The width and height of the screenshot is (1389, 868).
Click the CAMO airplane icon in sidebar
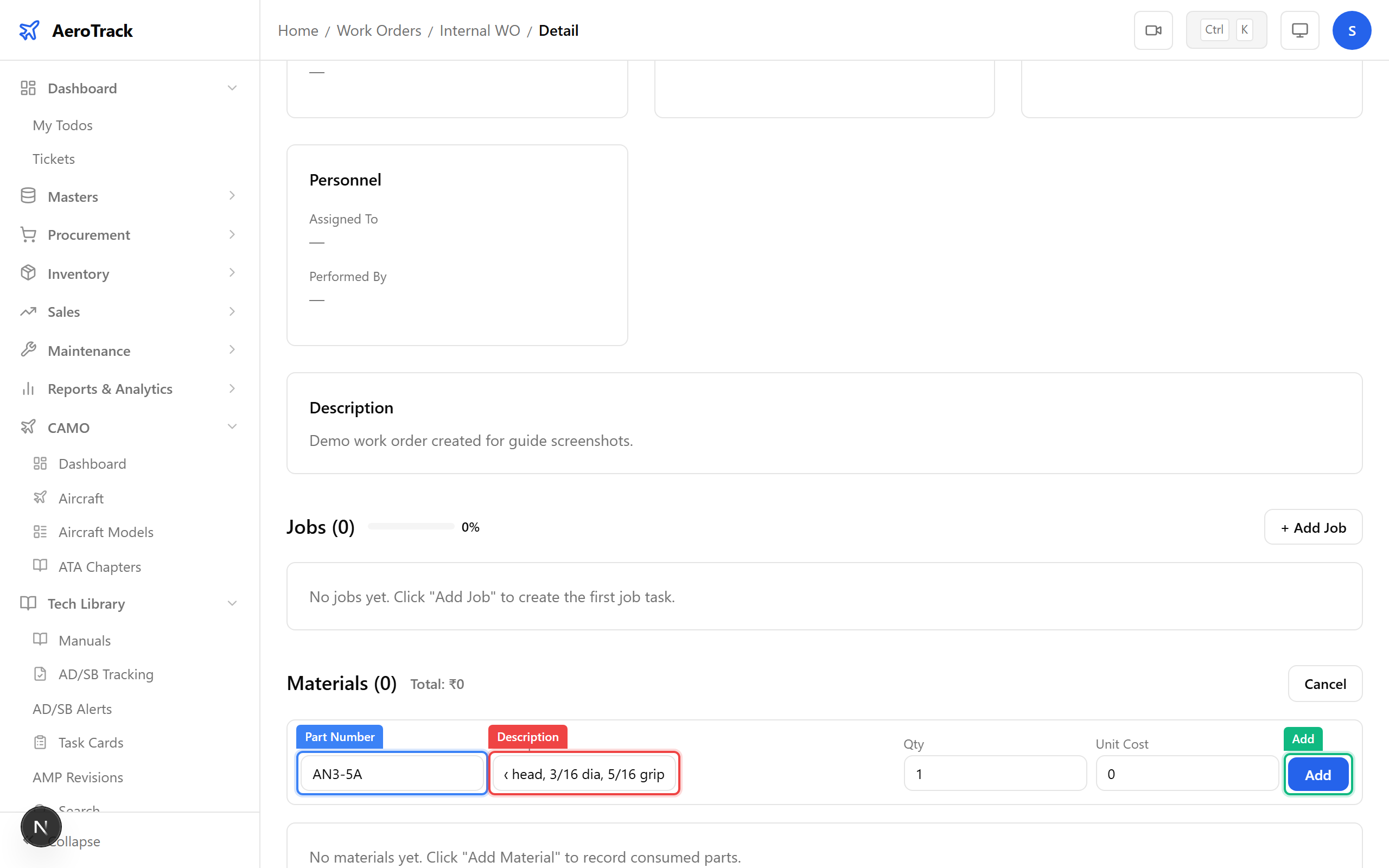28,427
